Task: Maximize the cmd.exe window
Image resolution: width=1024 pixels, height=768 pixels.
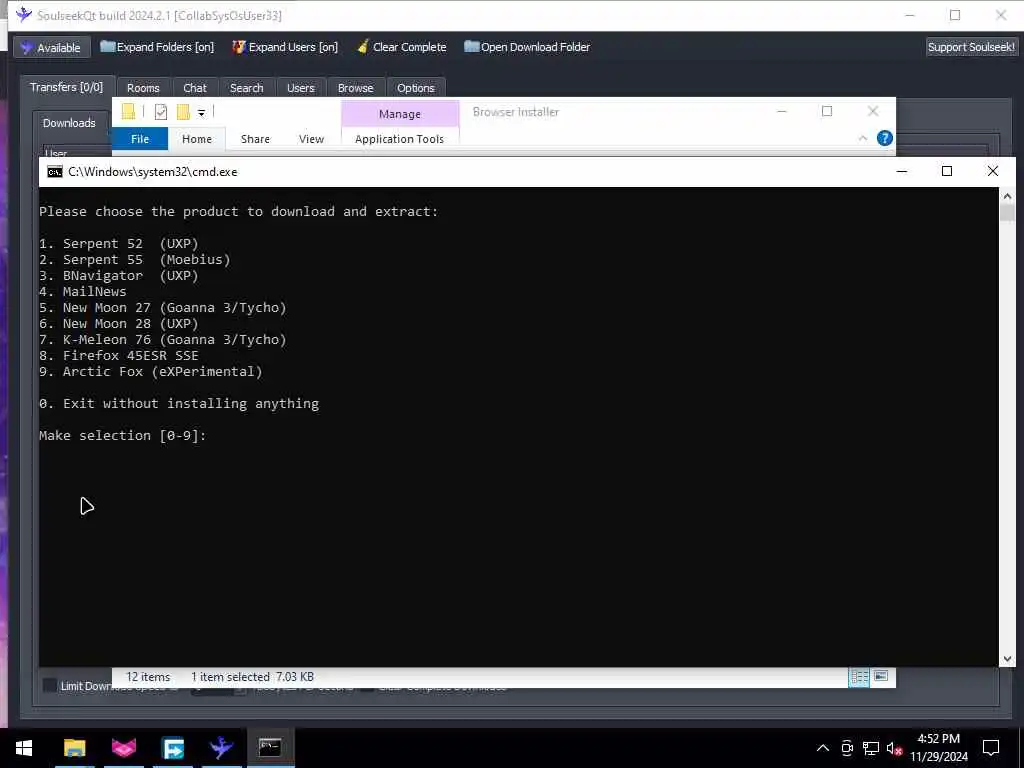Action: pyautogui.click(x=947, y=172)
